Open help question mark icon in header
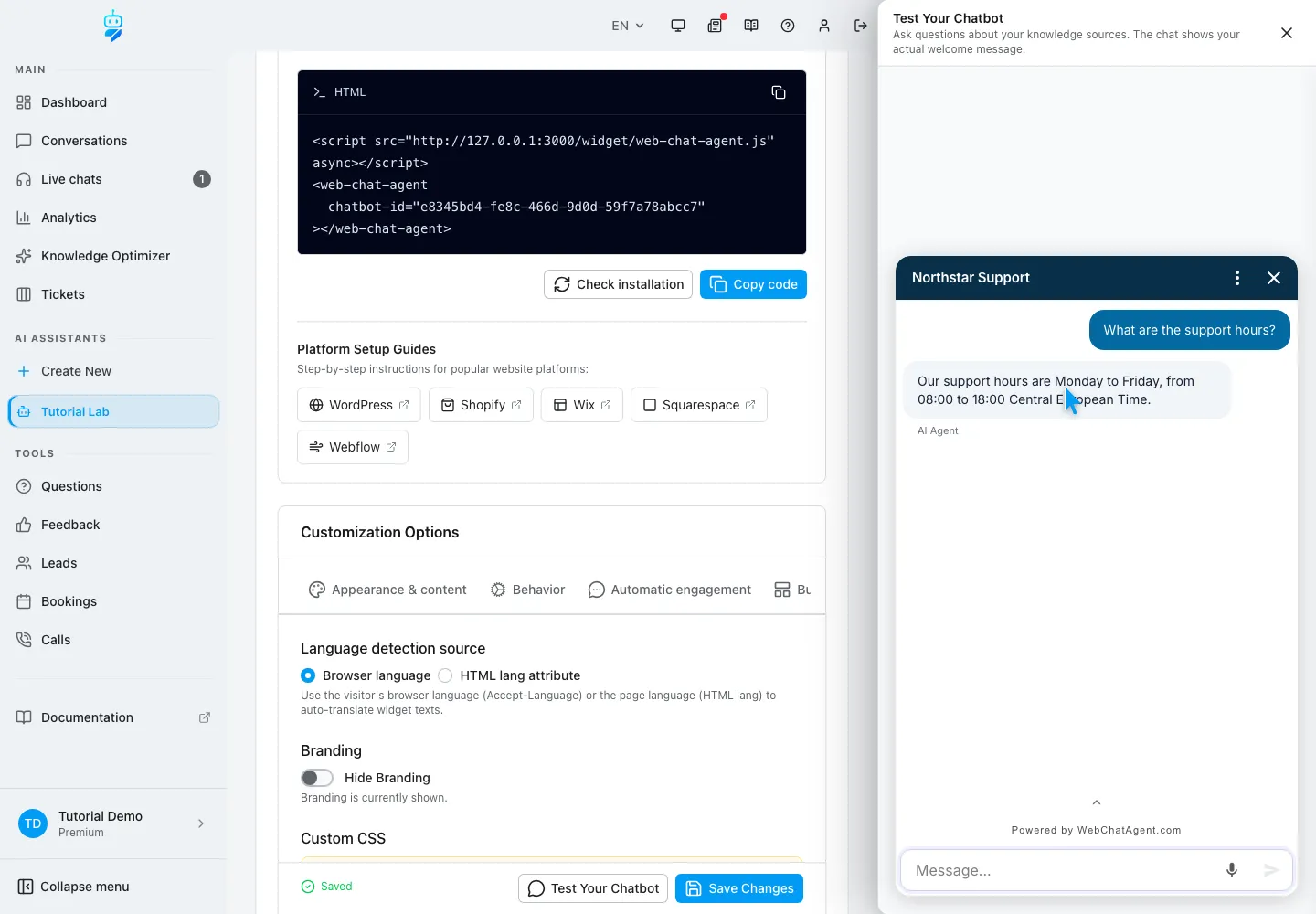 coord(788,26)
